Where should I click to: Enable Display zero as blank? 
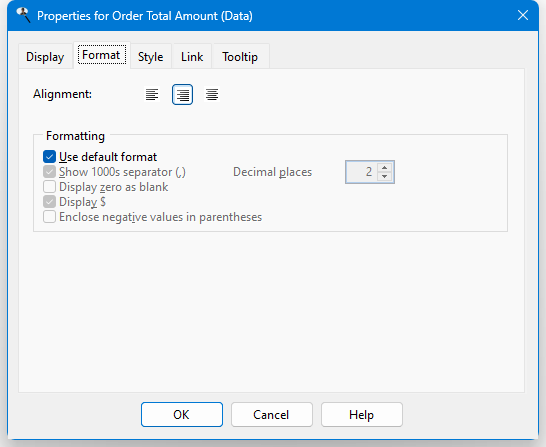pos(49,187)
